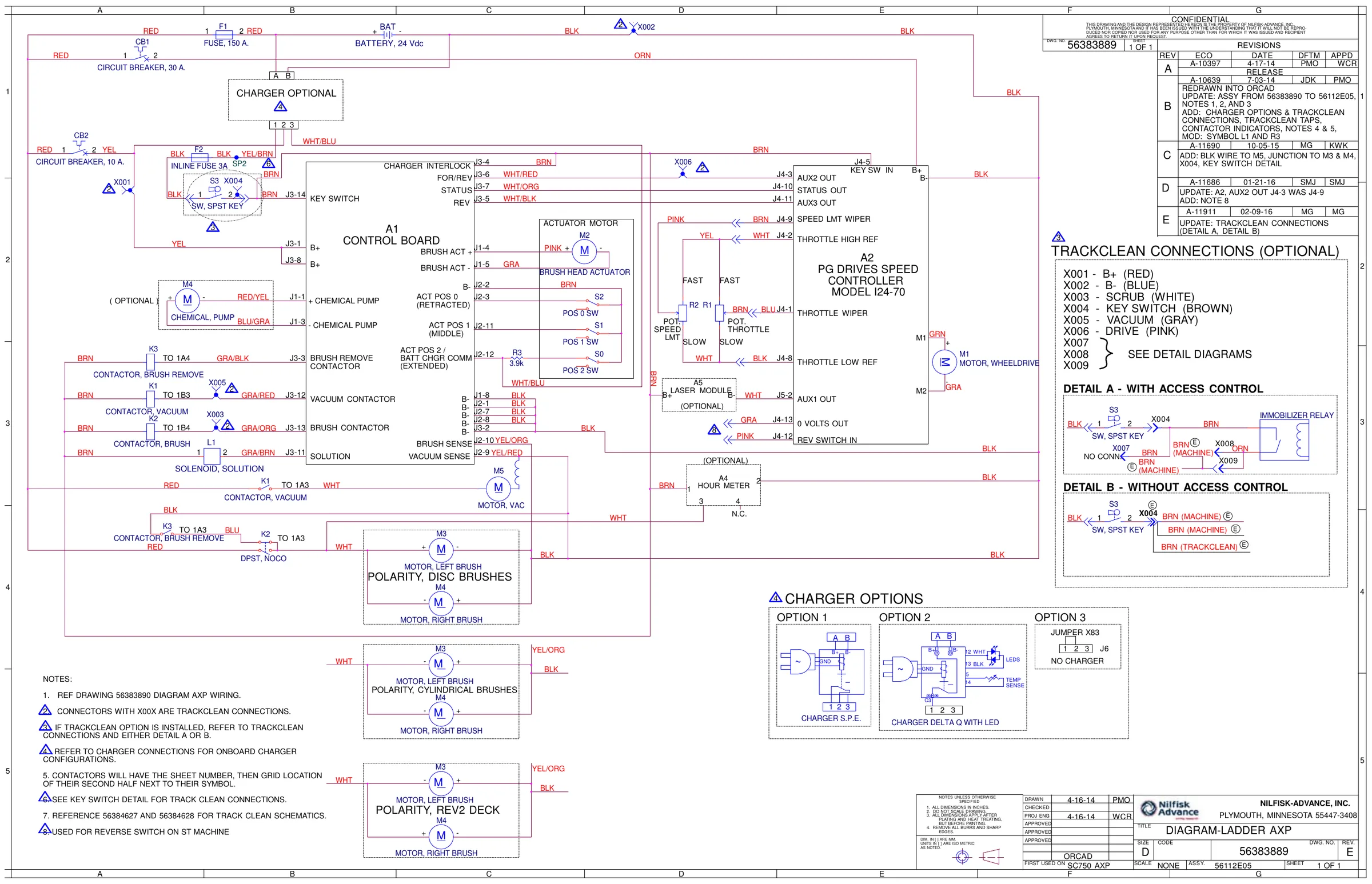Select the Charger S.P.E. plug symbol
Viewport: 1372px width, 884px height.
(797, 661)
